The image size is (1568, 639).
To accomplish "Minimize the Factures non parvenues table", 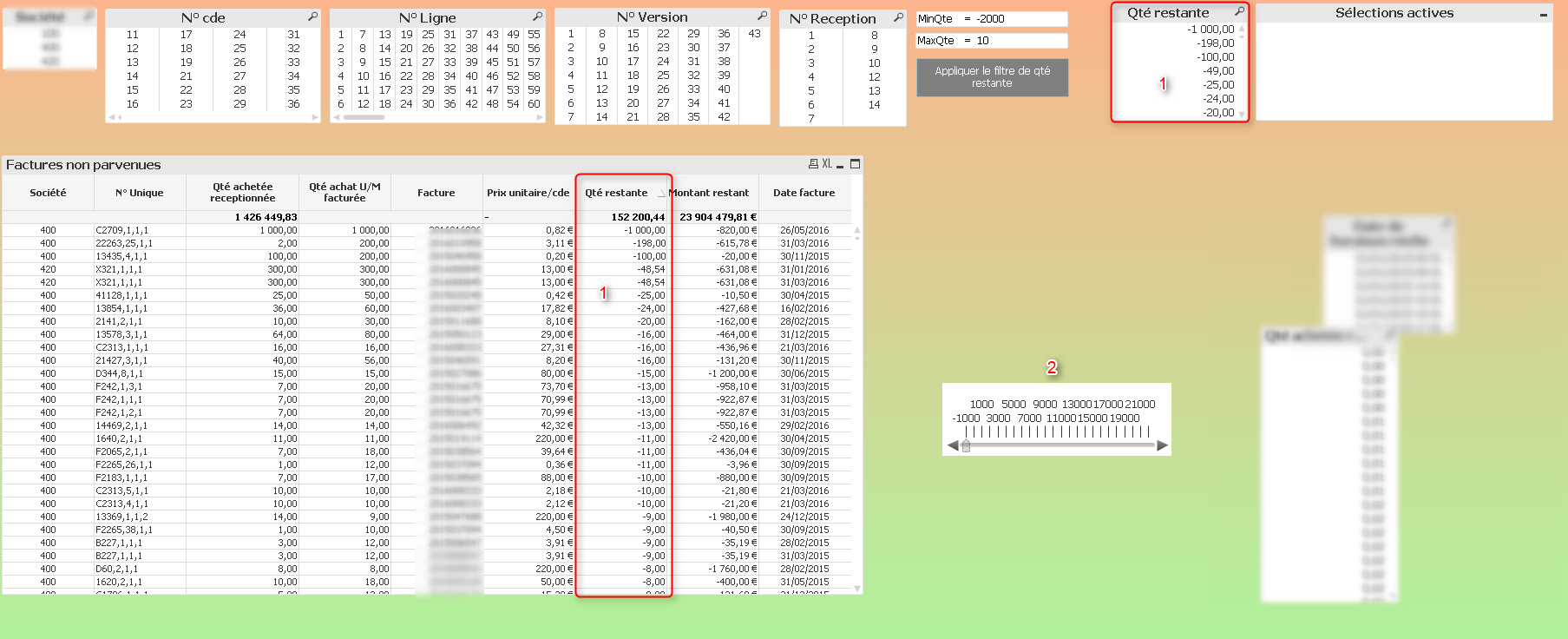I will pos(840,165).
